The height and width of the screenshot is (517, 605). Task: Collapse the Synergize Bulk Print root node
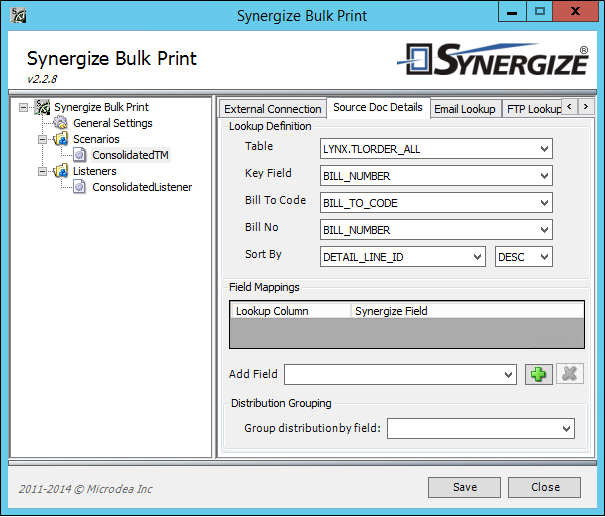coord(24,107)
